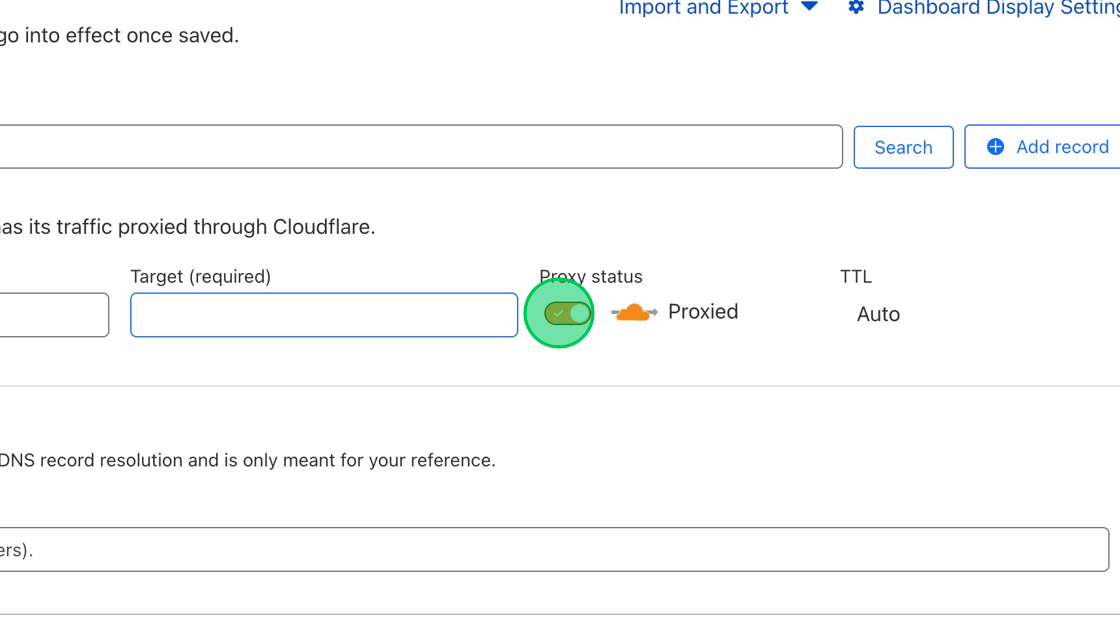Viewport: 1120px width, 626px height.
Task: Click the Import and Export chevron arrow
Action: [x=808, y=8]
